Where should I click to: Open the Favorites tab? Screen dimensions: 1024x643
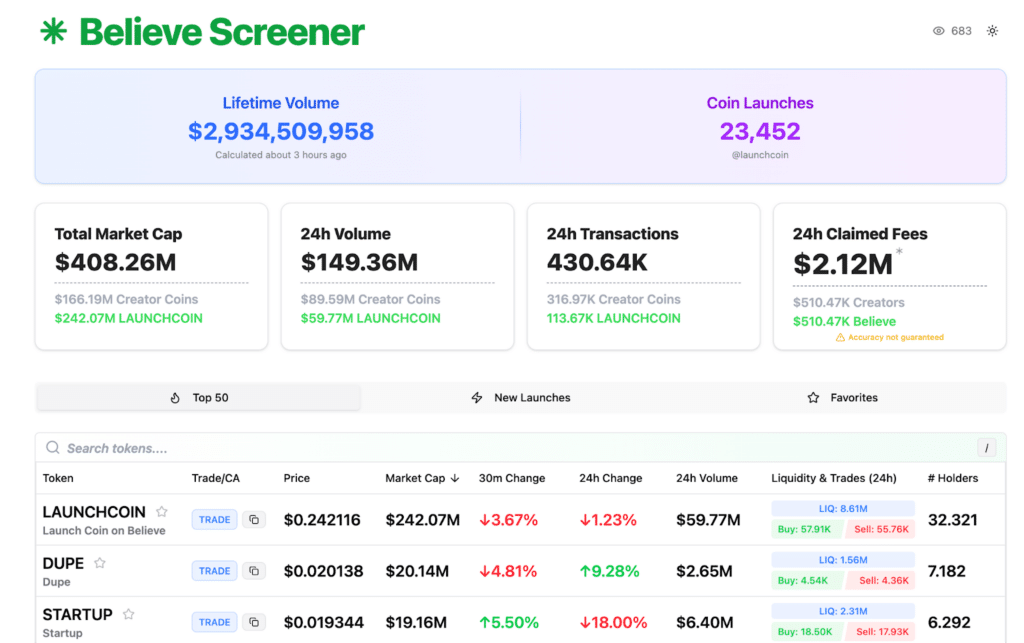(x=842, y=398)
